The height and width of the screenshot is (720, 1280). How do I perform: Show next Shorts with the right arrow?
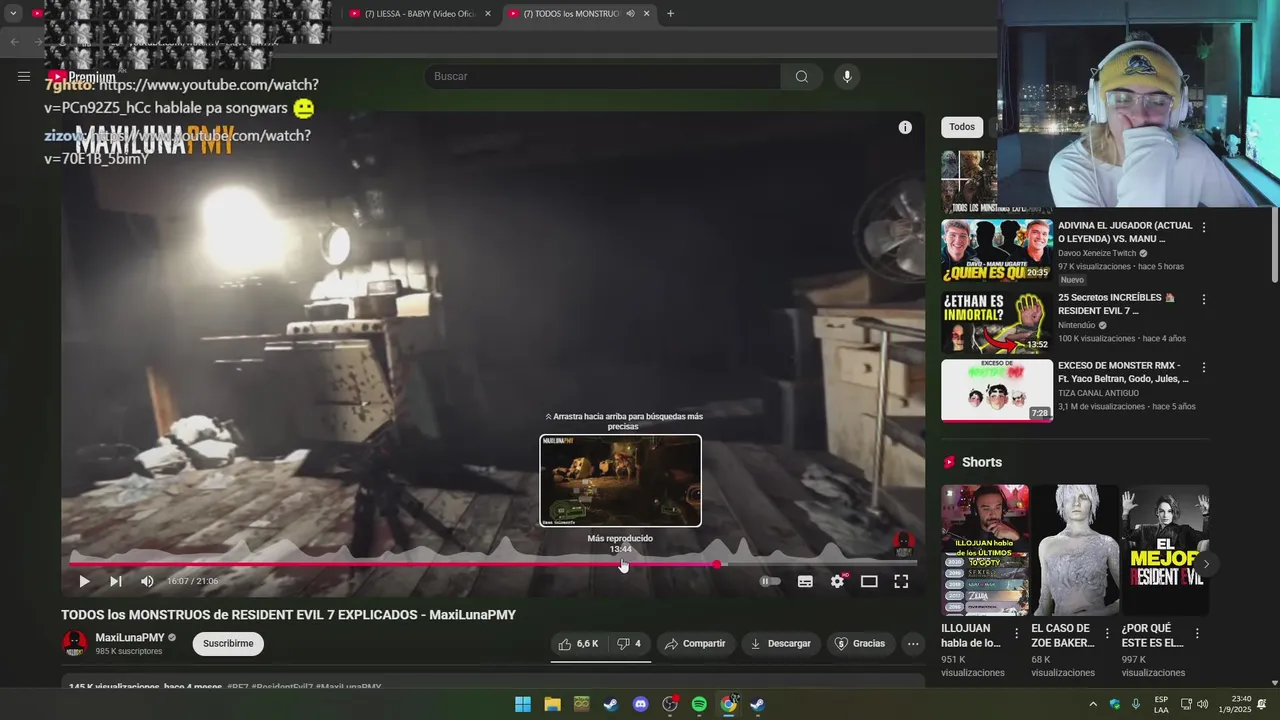[1206, 564]
